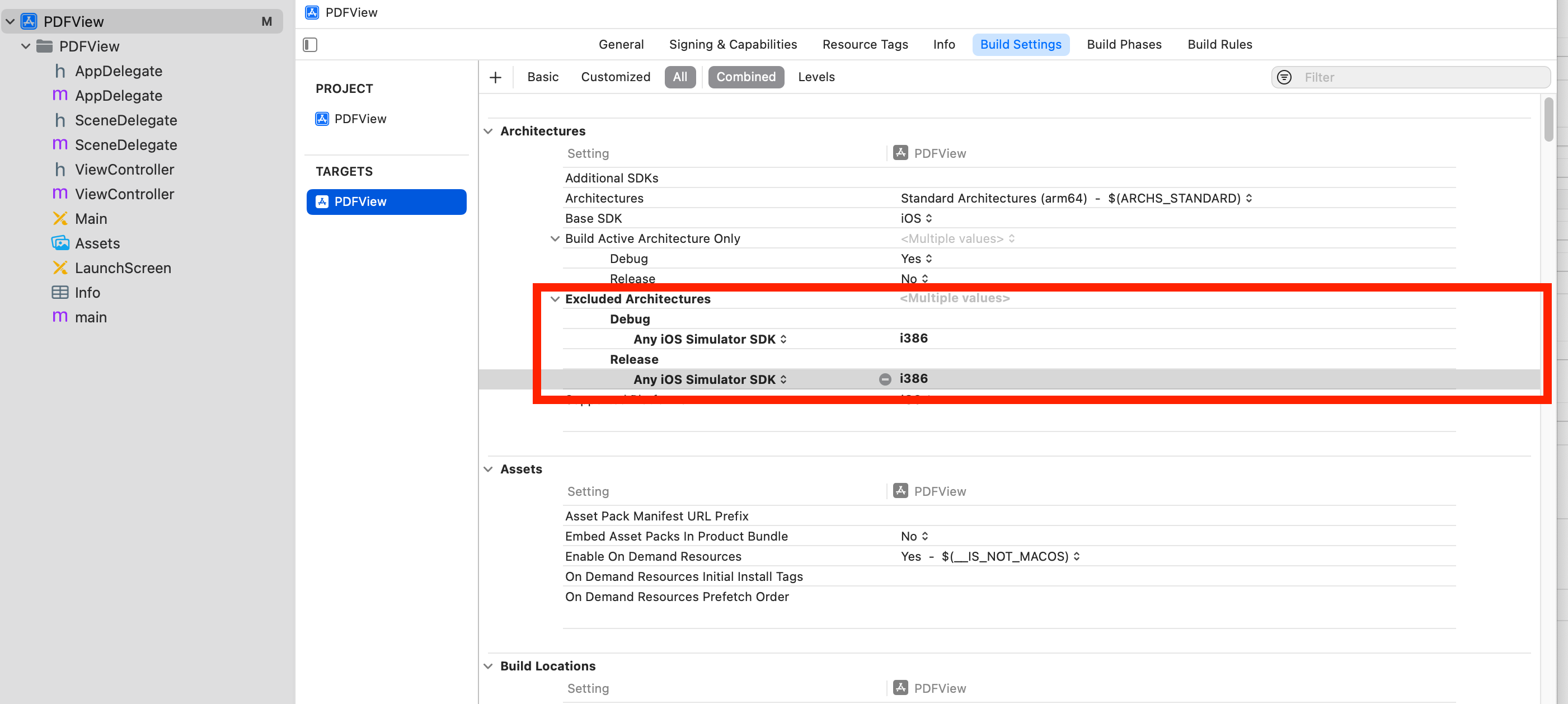Select the PDFView project under PROJECT
This screenshot has width=1568, height=704.
360,119
